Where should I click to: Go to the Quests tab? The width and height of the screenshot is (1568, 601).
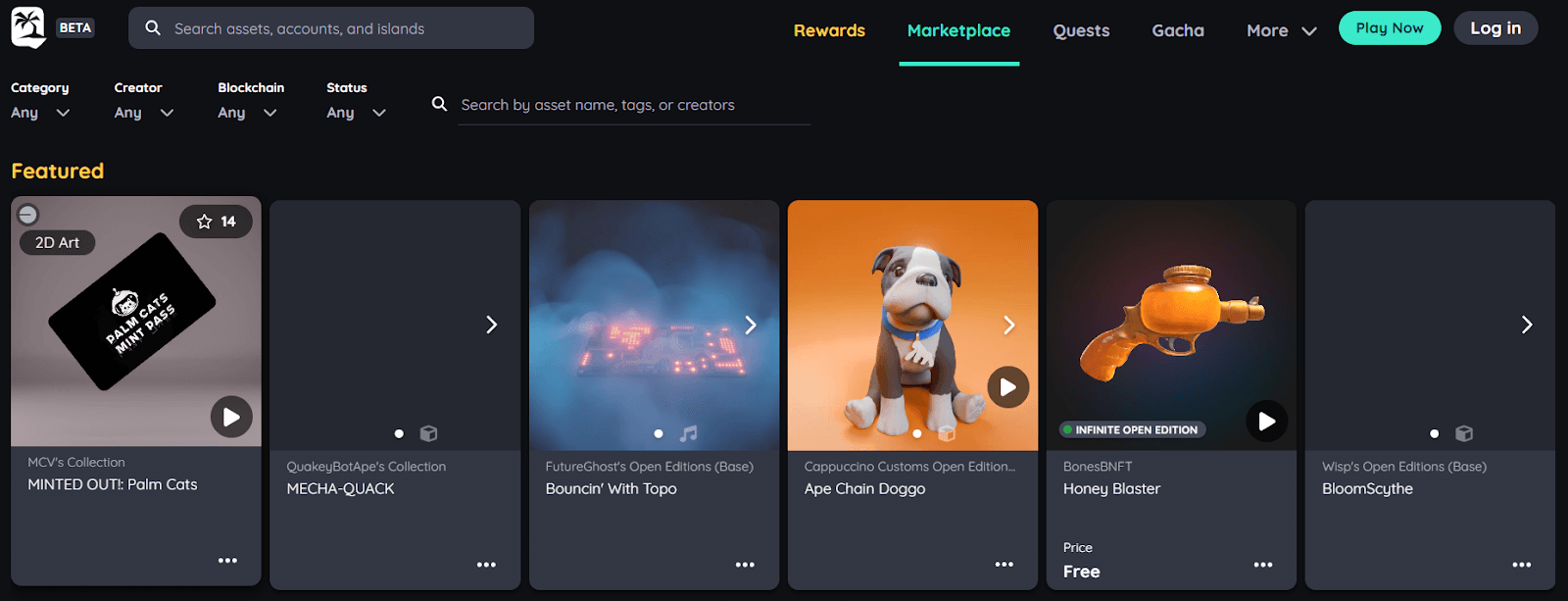[1081, 30]
